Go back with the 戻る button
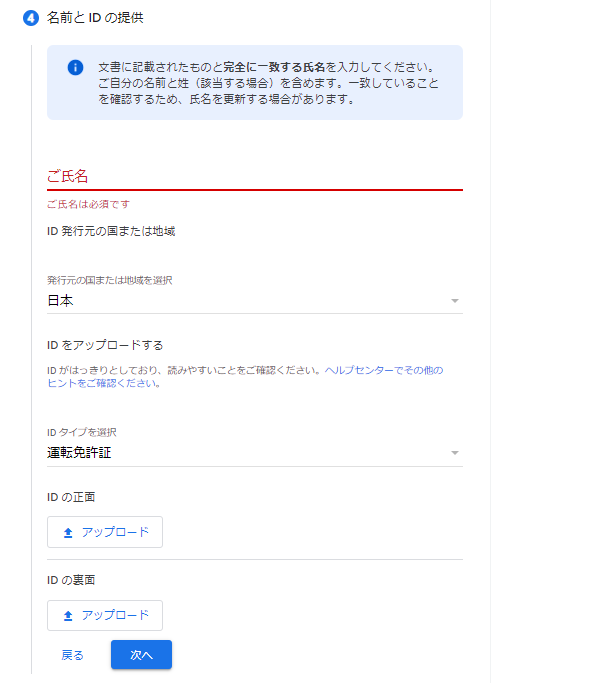Image resolution: width=596 pixels, height=683 pixels. tap(72, 655)
